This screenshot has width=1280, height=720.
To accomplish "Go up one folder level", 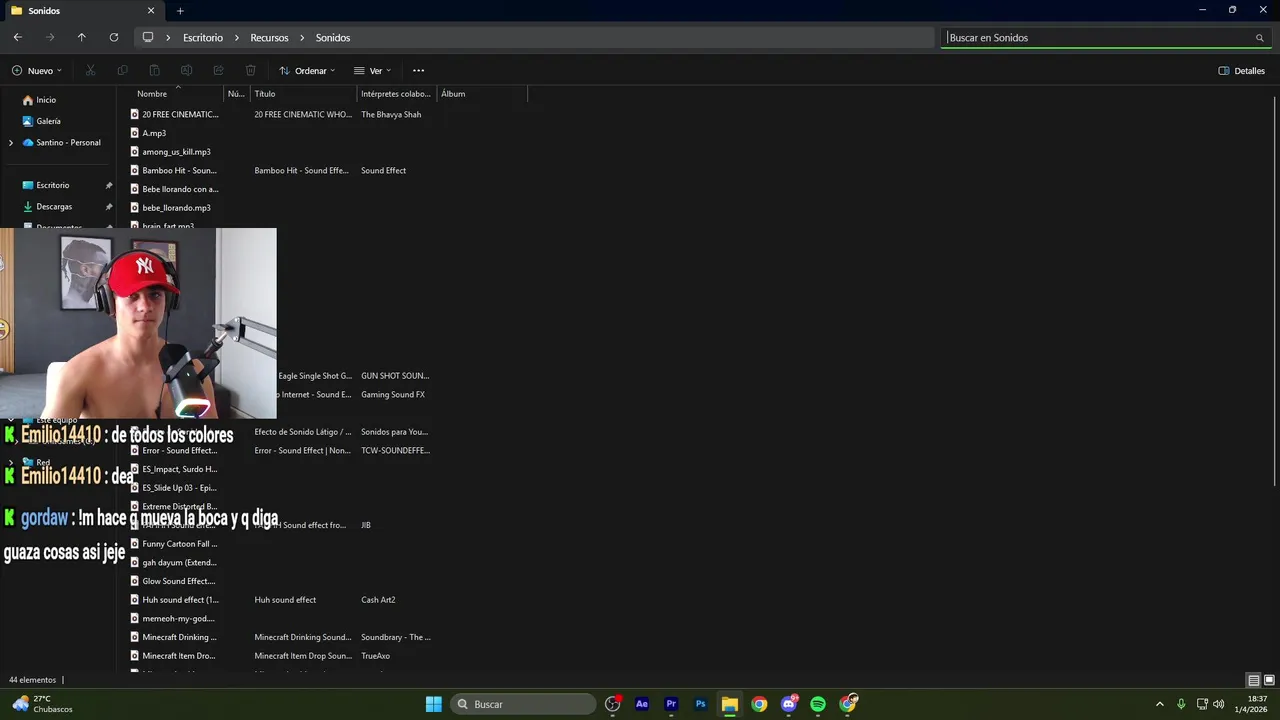I will pyautogui.click(x=81, y=37).
